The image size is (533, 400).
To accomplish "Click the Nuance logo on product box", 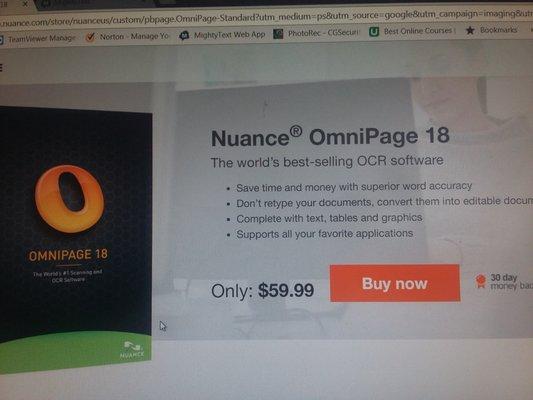I will click(x=132, y=350).
